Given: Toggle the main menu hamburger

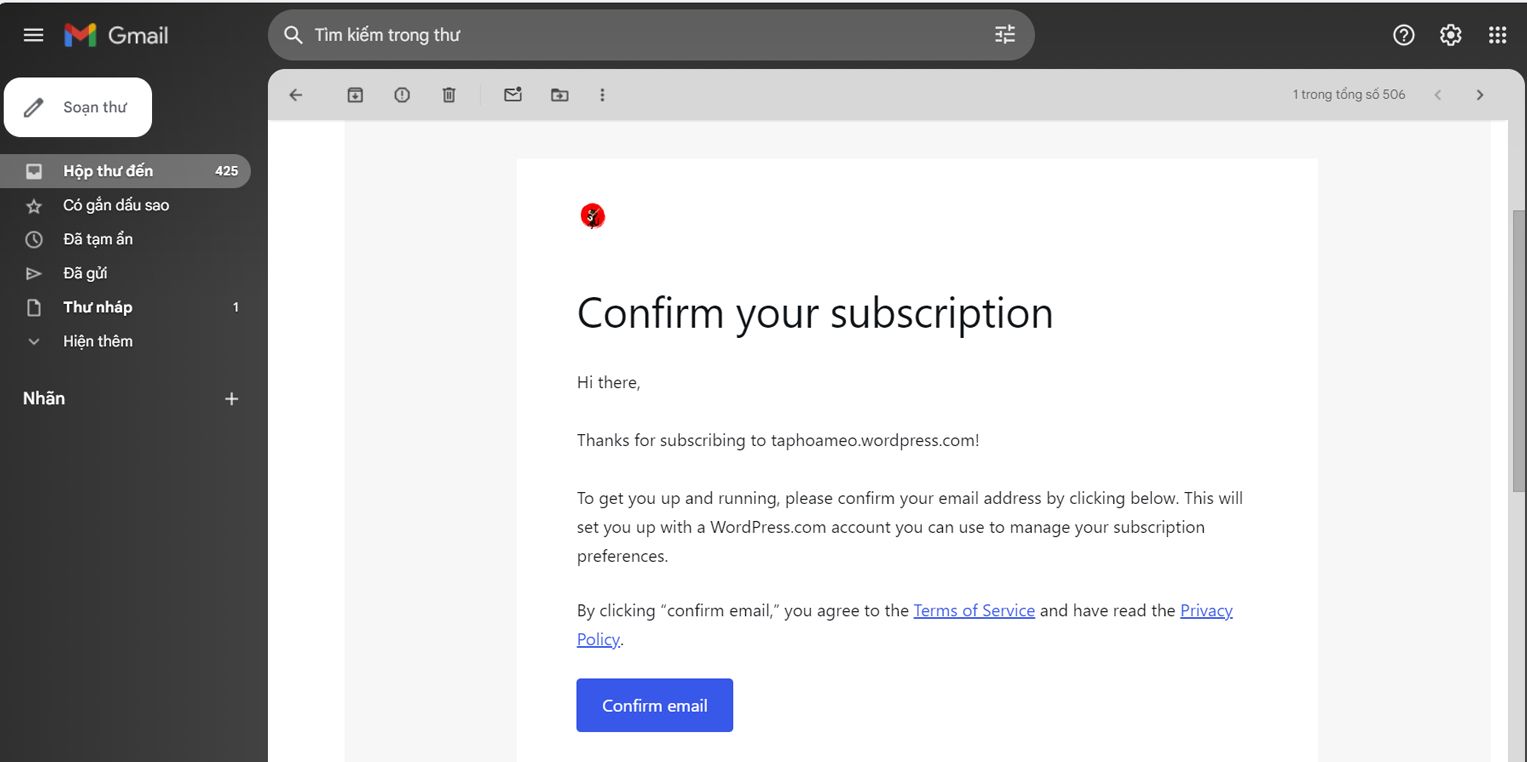Looking at the screenshot, I should tap(33, 35).
